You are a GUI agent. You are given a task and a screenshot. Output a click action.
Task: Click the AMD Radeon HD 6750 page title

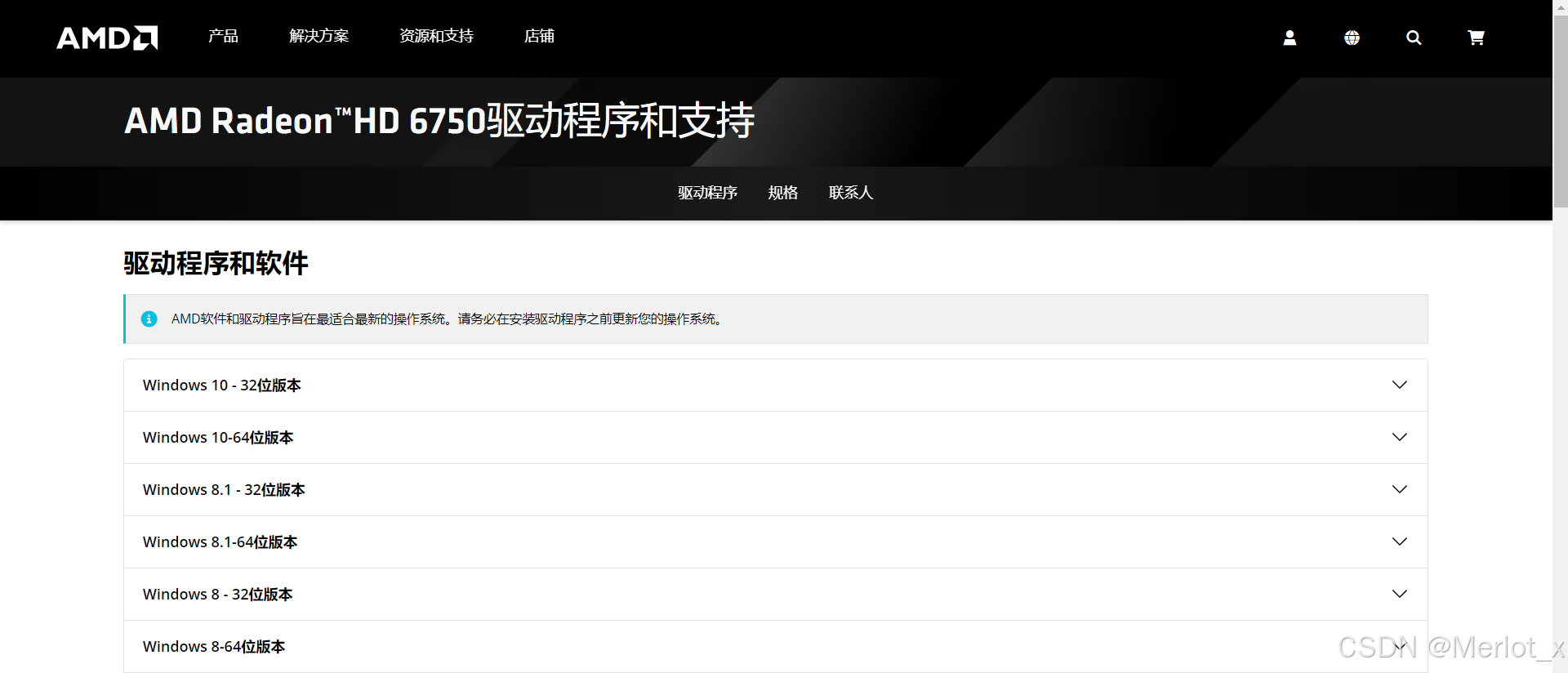[x=439, y=121]
